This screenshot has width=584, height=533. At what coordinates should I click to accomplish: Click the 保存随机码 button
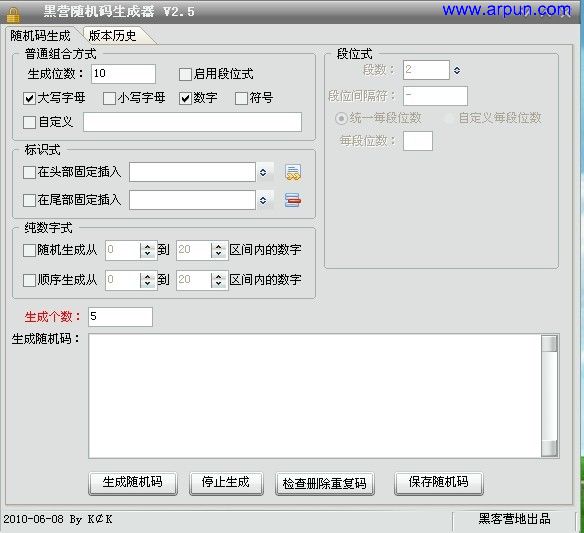click(439, 483)
